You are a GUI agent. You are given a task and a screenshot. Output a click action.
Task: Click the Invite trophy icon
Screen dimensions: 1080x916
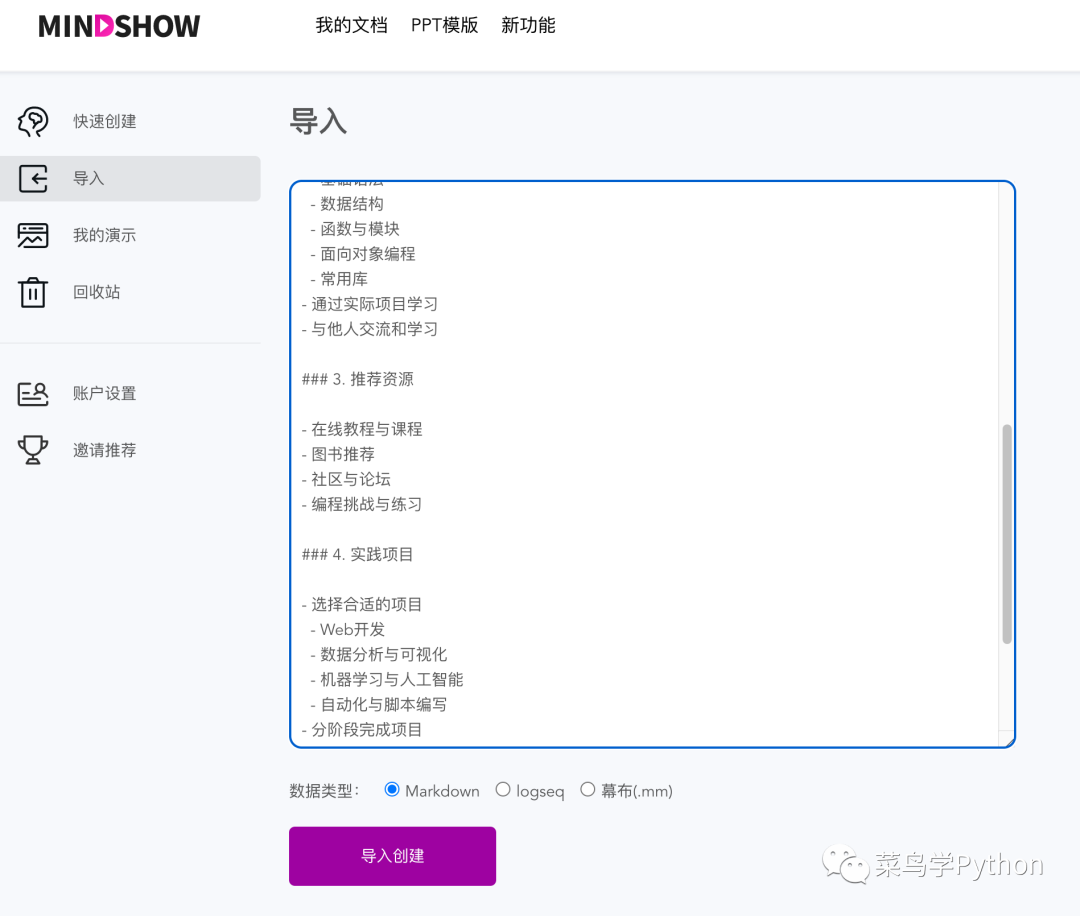click(x=32, y=450)
